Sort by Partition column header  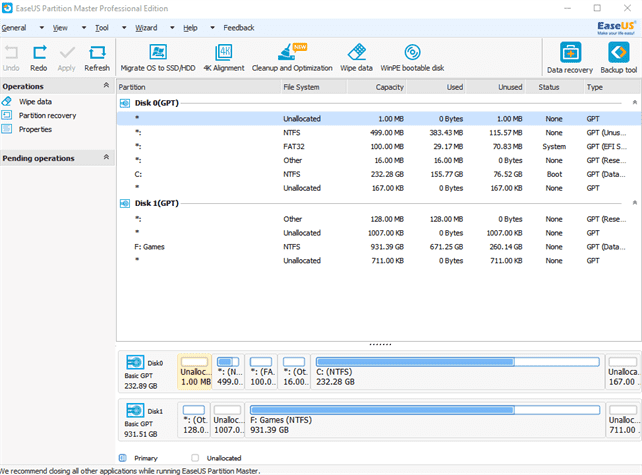coord(199,87)
